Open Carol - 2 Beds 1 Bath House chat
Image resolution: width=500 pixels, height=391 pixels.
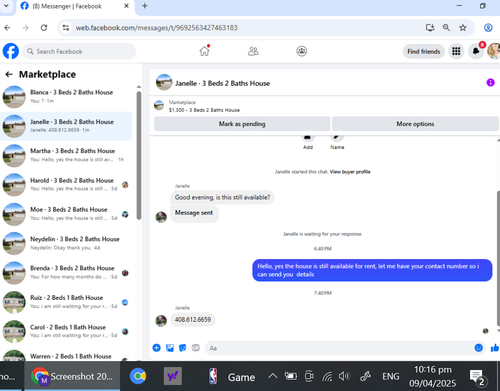tap(67, 331)
